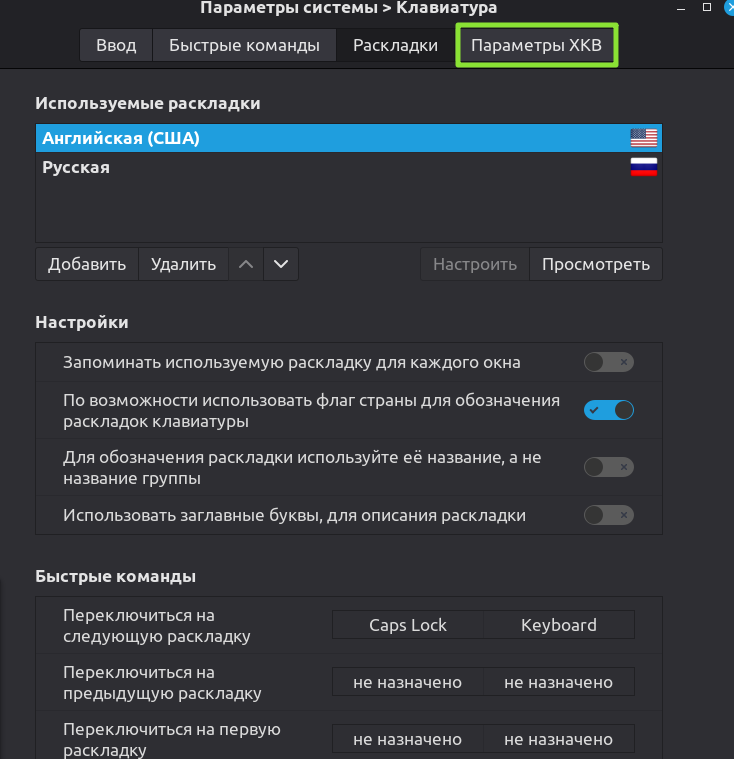Maximize the keyboard settings window
This screenshot has height=759, width=734.
(x=706, y=7)
